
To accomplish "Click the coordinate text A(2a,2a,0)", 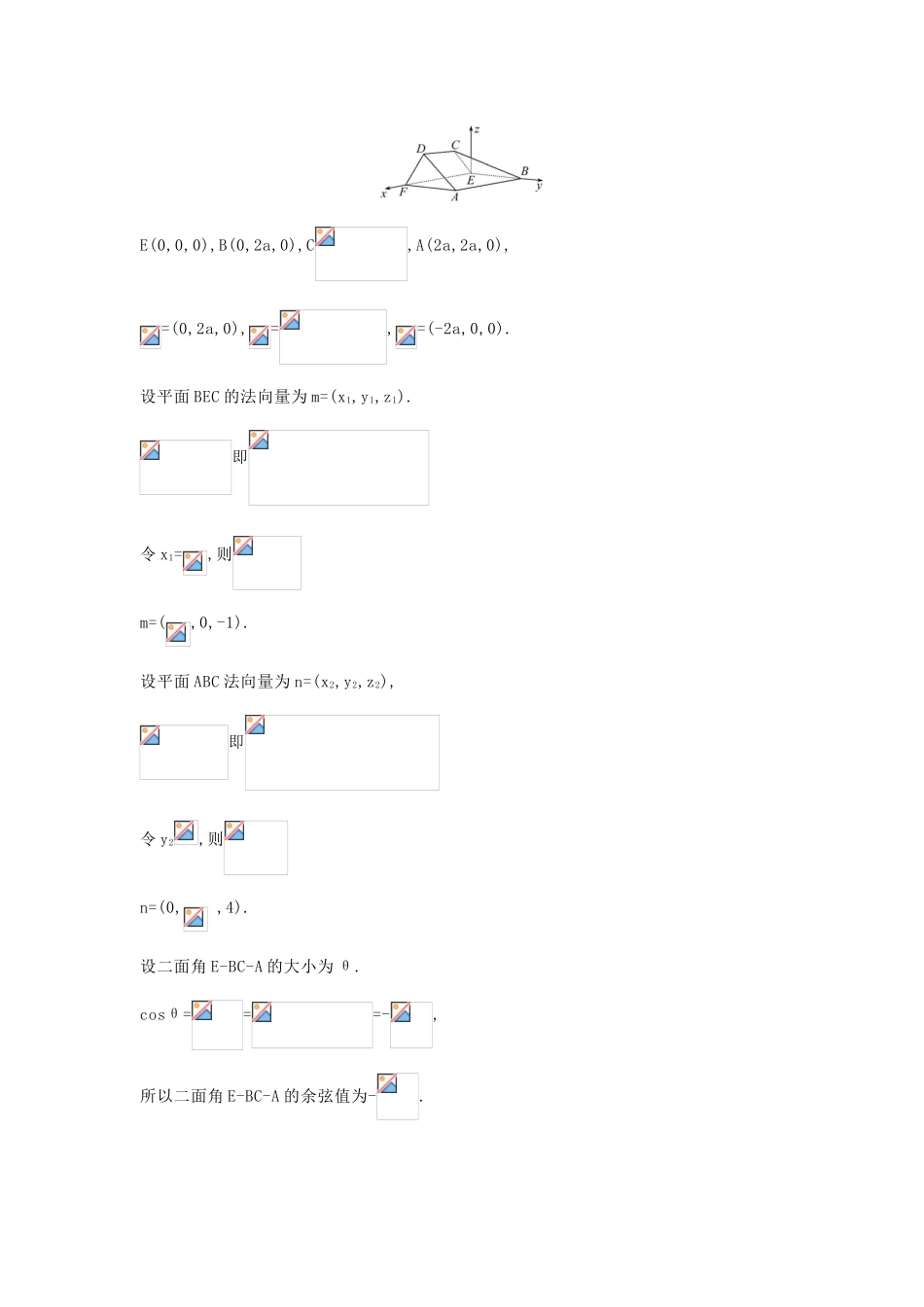I will (463, 245).
